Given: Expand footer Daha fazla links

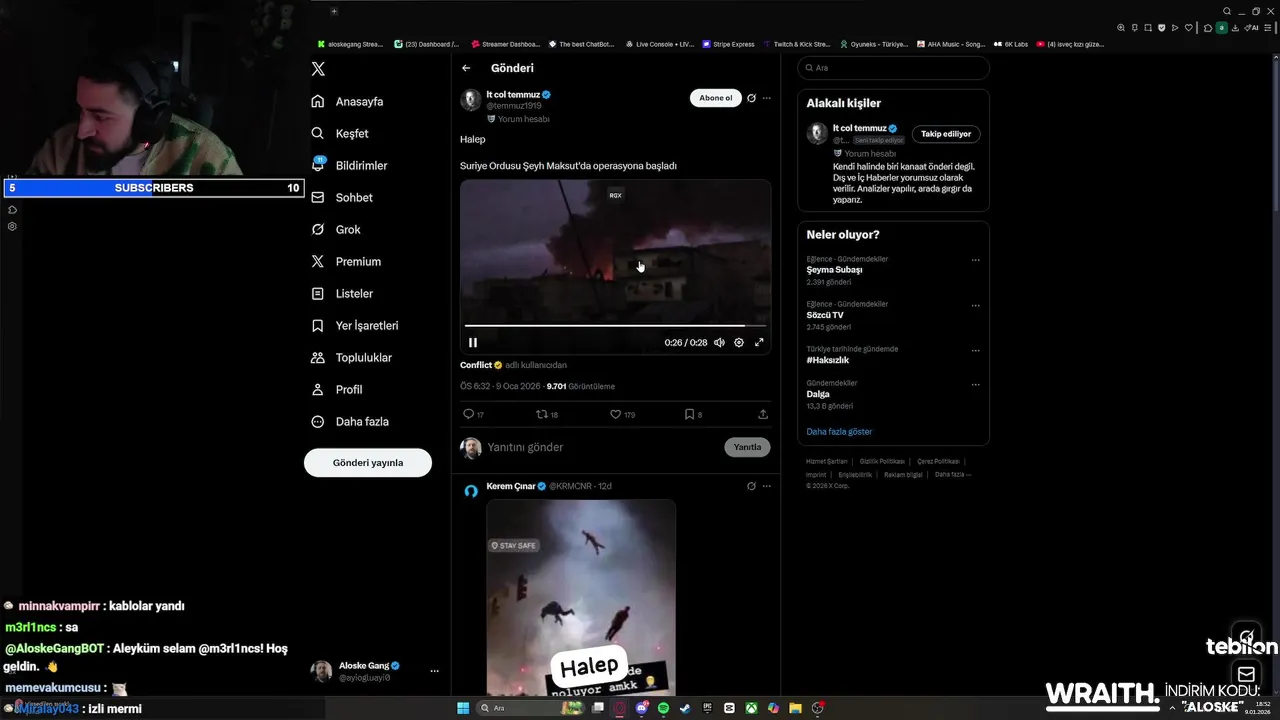Looking at the screenshot, I should [x=953, y=474].
